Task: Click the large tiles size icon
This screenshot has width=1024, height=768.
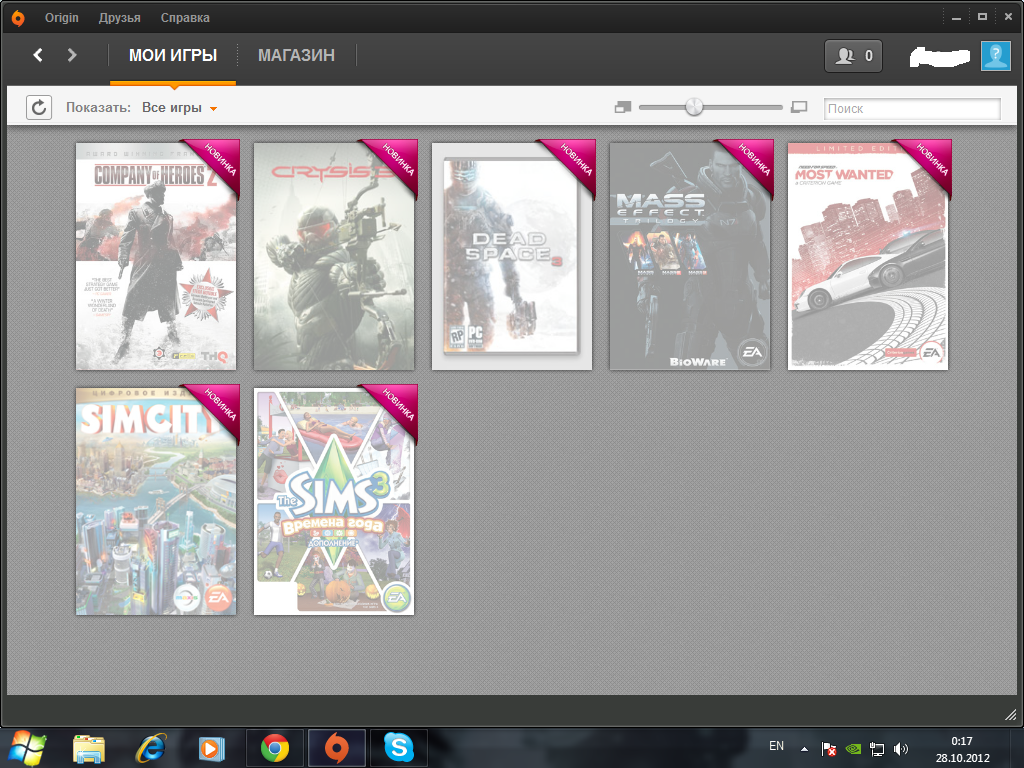Action: 799,107
